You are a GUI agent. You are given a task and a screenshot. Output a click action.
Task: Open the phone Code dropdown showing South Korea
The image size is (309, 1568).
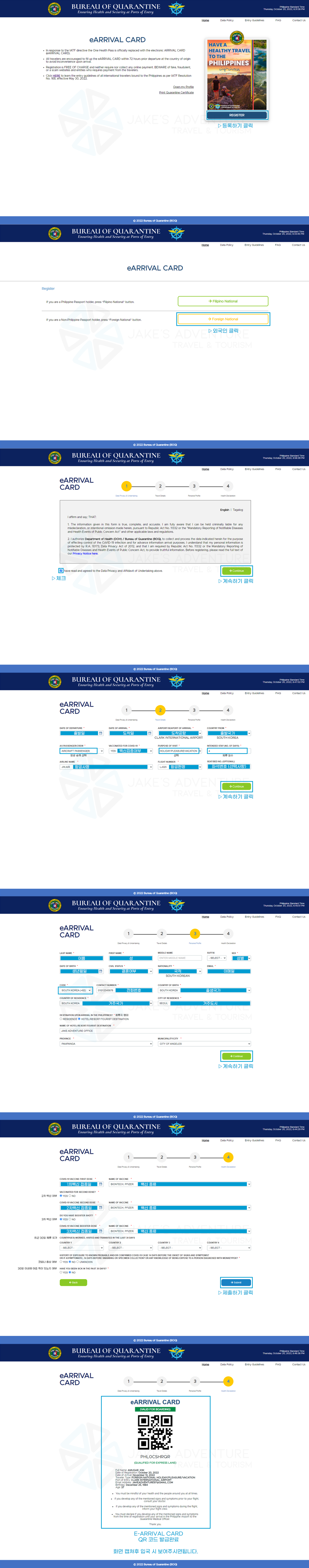click(76, 990)
